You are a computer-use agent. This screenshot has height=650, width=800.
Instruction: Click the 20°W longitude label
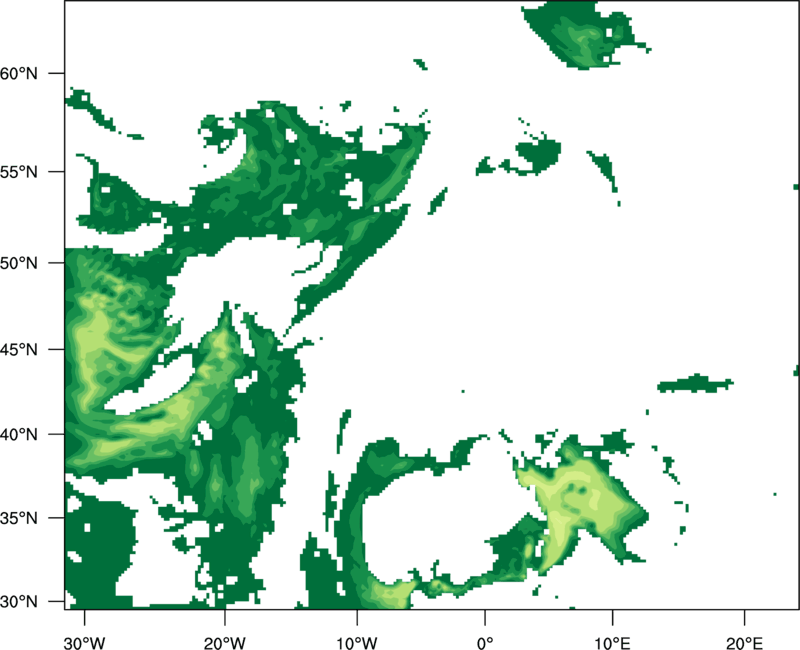[x=225, y=642]
